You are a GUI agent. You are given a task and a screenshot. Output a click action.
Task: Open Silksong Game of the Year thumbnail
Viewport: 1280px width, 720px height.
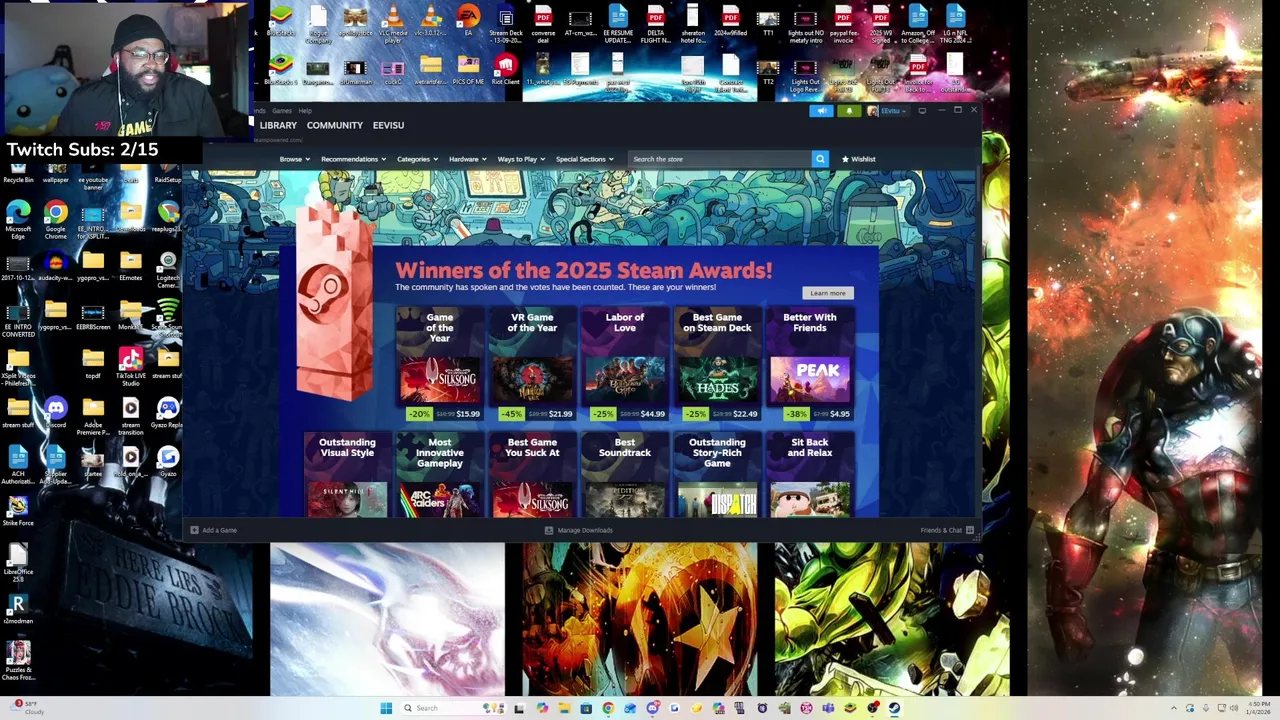coord(440,381)
